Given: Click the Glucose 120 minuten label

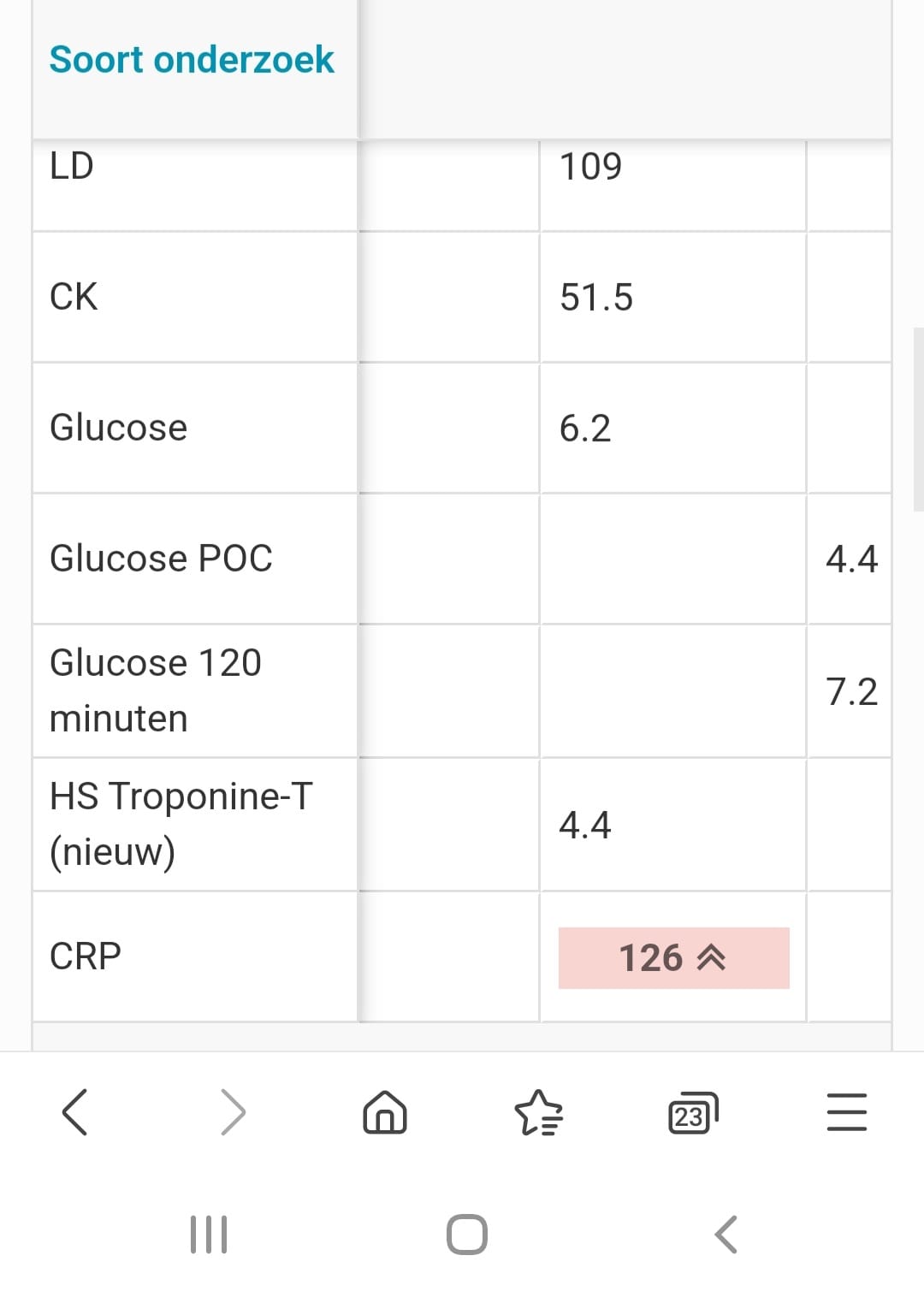Looking at the screenshot, I should 156,690.
